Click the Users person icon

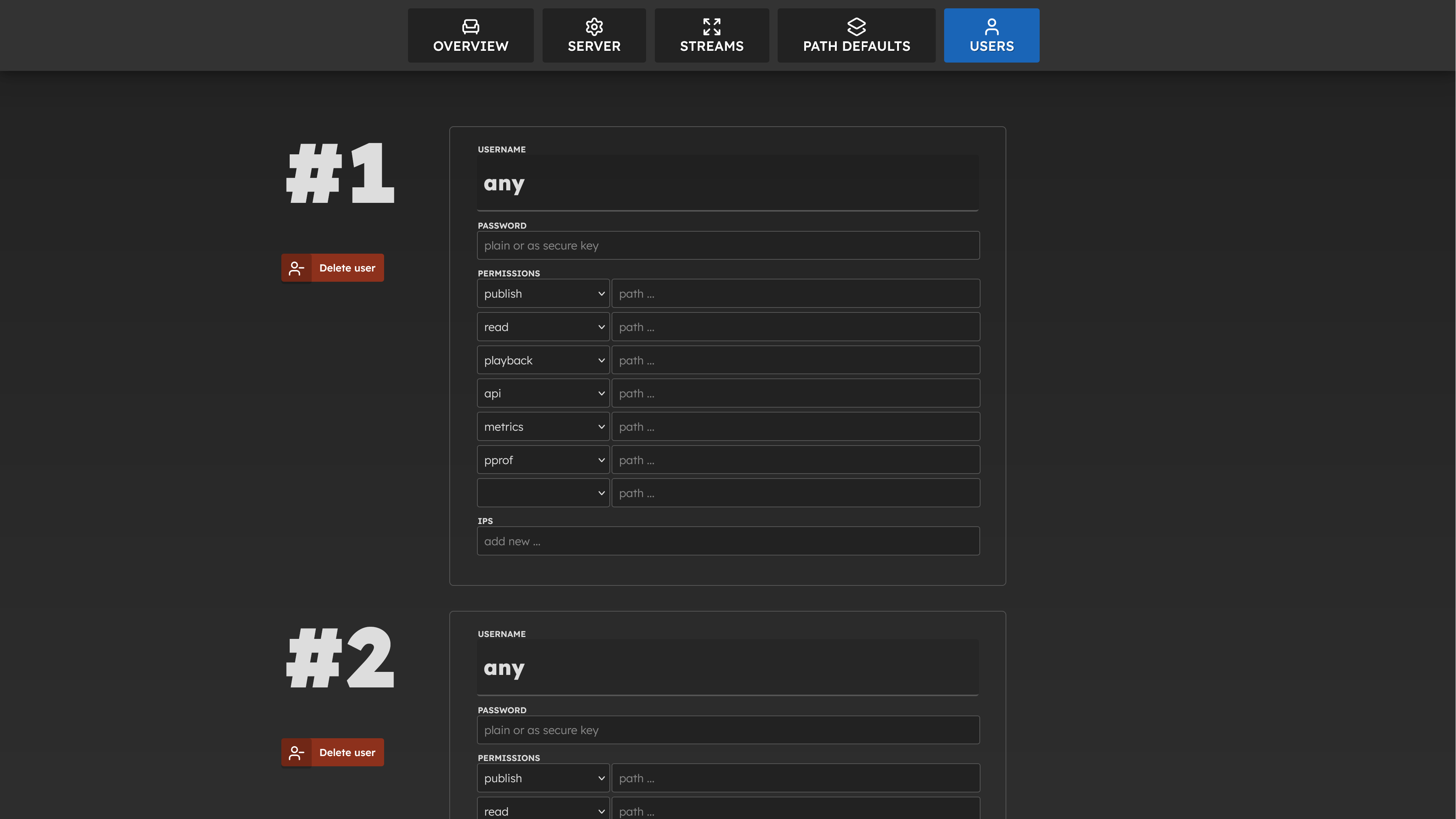click(x=992, y=27)
